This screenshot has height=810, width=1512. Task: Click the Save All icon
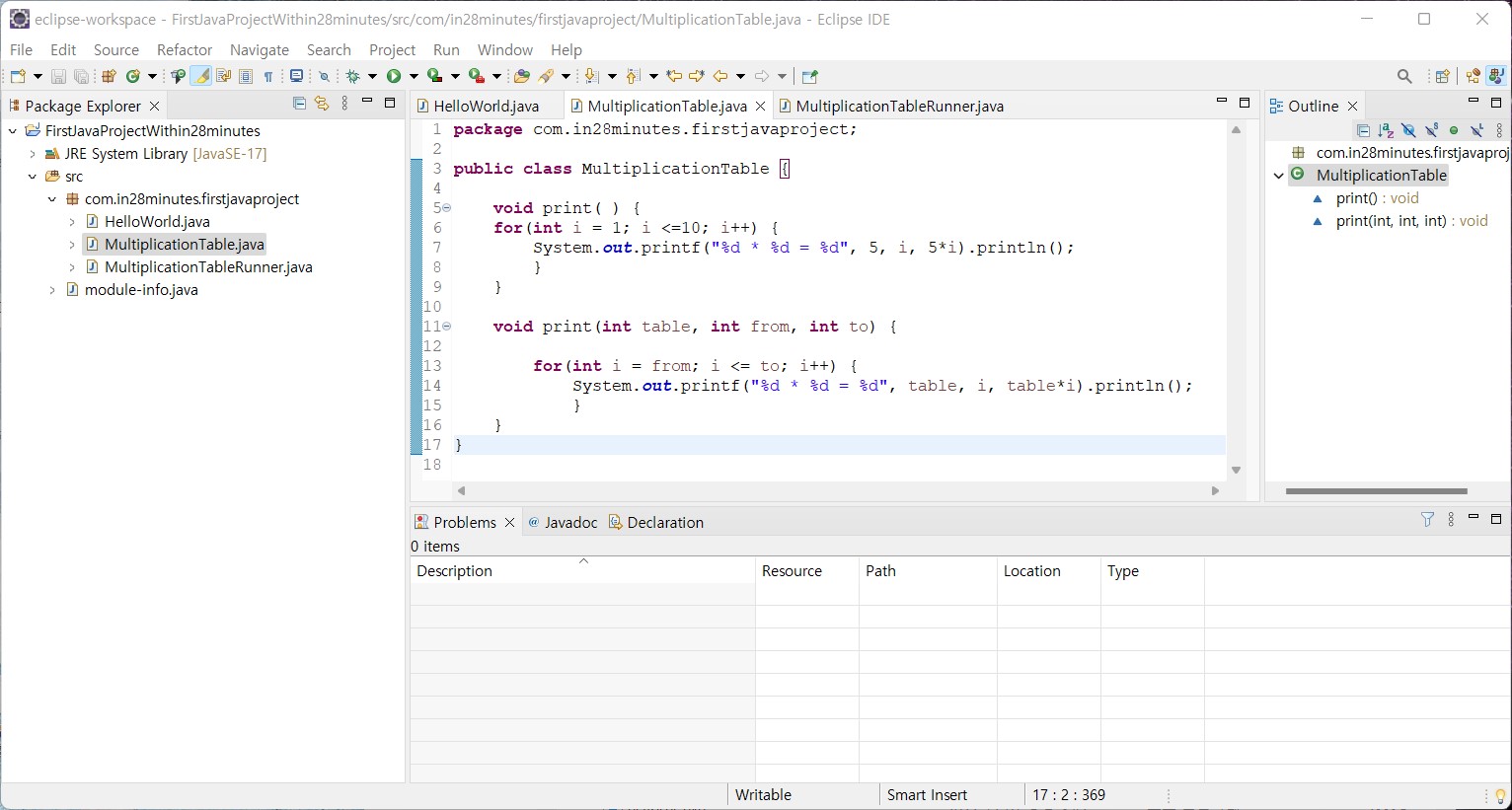pos(81,76)
